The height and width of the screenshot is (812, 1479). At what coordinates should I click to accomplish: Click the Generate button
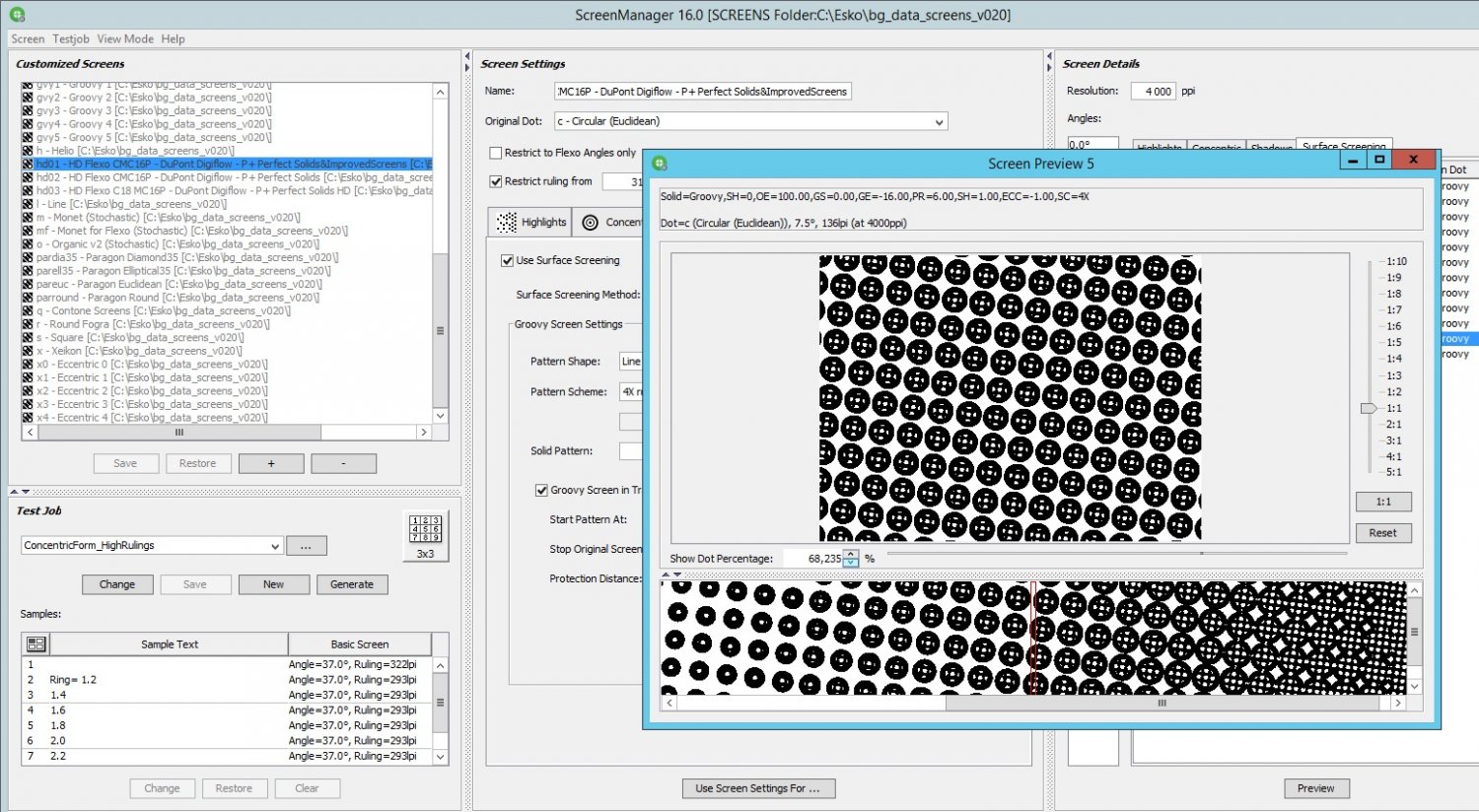[x=352, y=584]
